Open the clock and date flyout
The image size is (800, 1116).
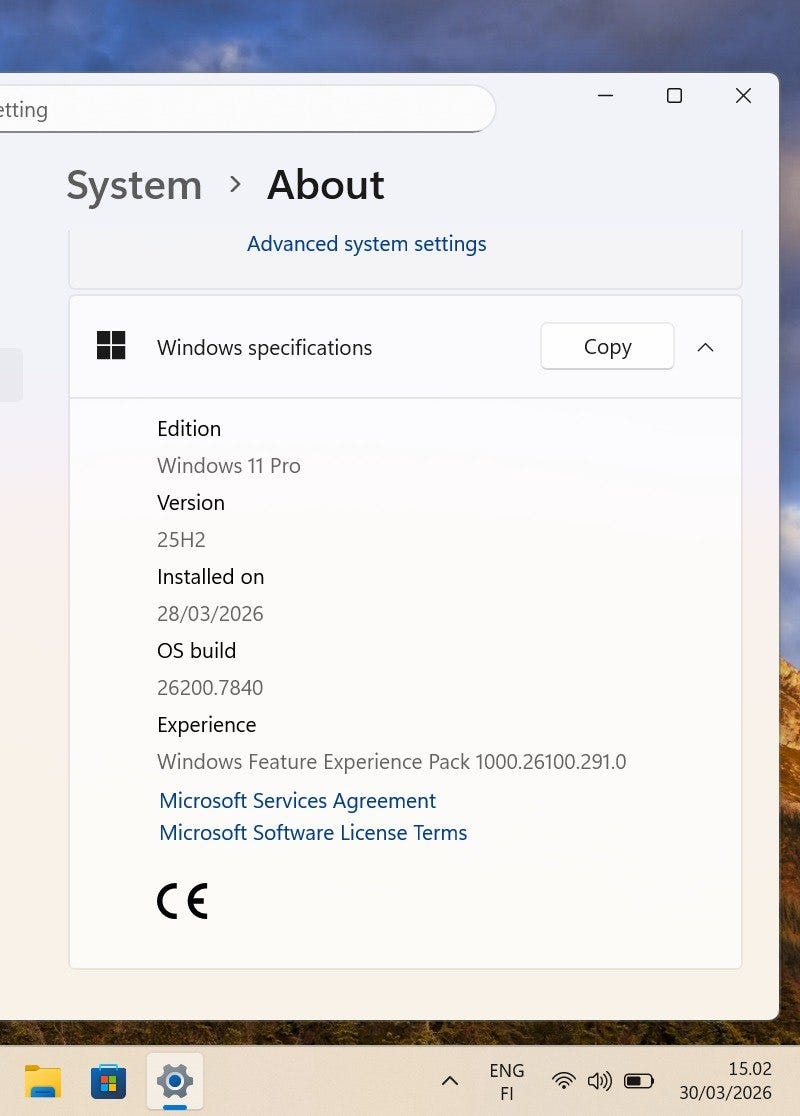pyautogui.click(x=725, y=1081)
